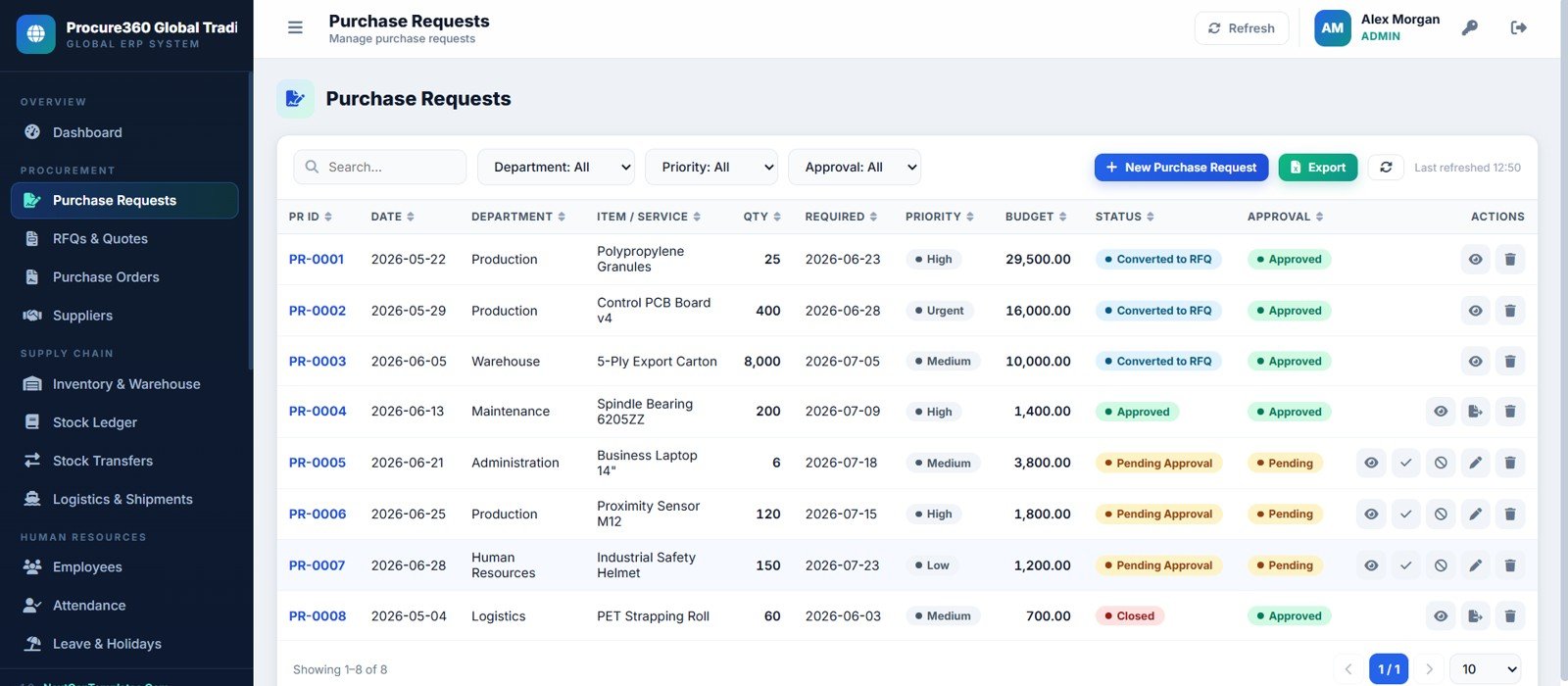Screen dimensions: 1568x686
Task: Click the circular refresh icon near Last refreshed
Action: 1386,168
